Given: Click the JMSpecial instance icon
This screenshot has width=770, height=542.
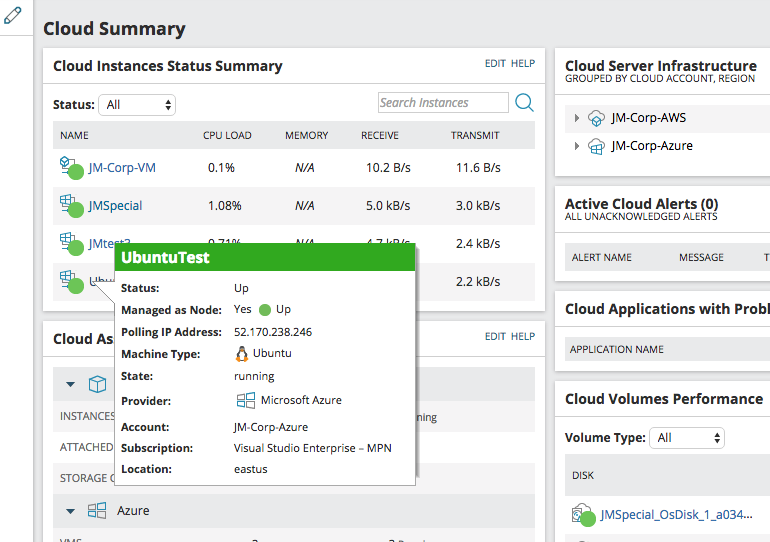Looking at the screenshot, I should coord(70,204).
